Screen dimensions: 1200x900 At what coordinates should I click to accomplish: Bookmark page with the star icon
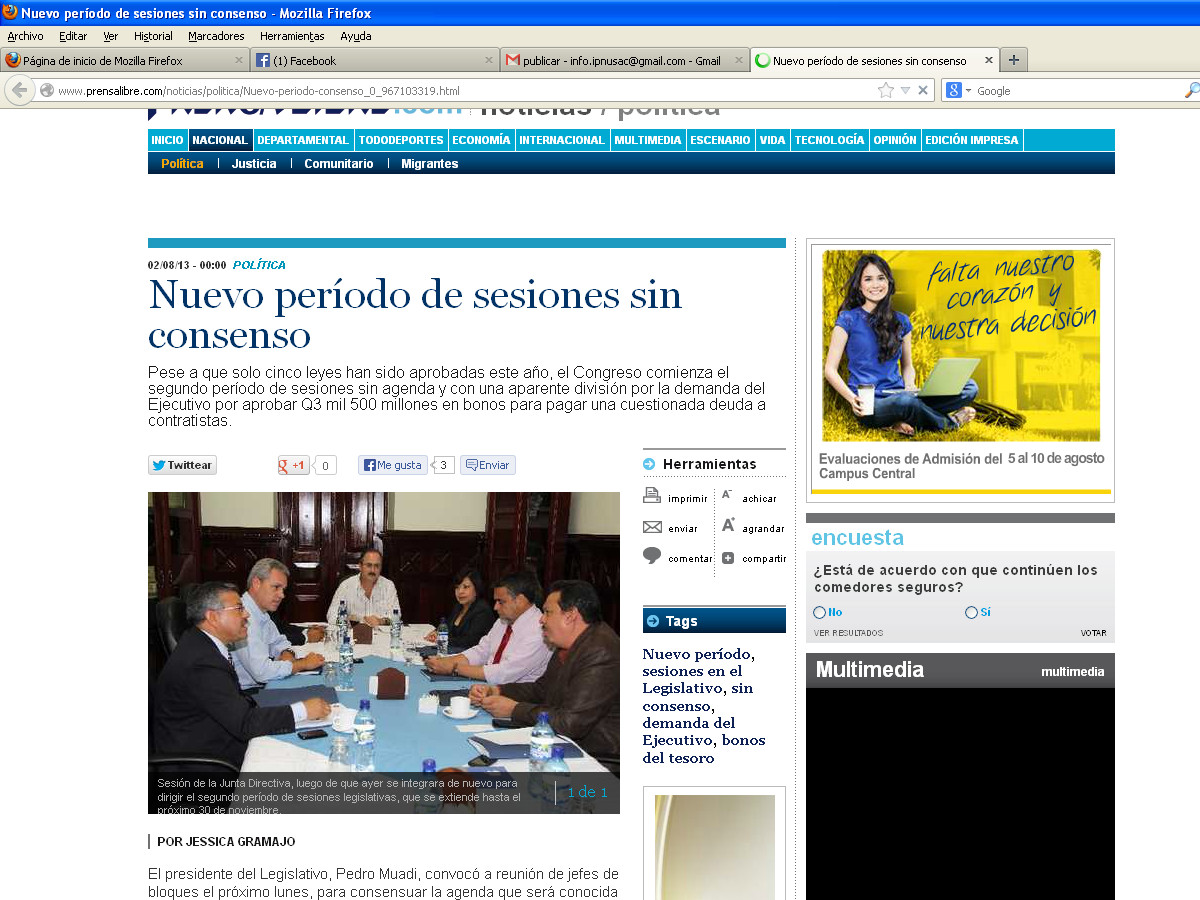pyautogui.click(x=885, y=90)
